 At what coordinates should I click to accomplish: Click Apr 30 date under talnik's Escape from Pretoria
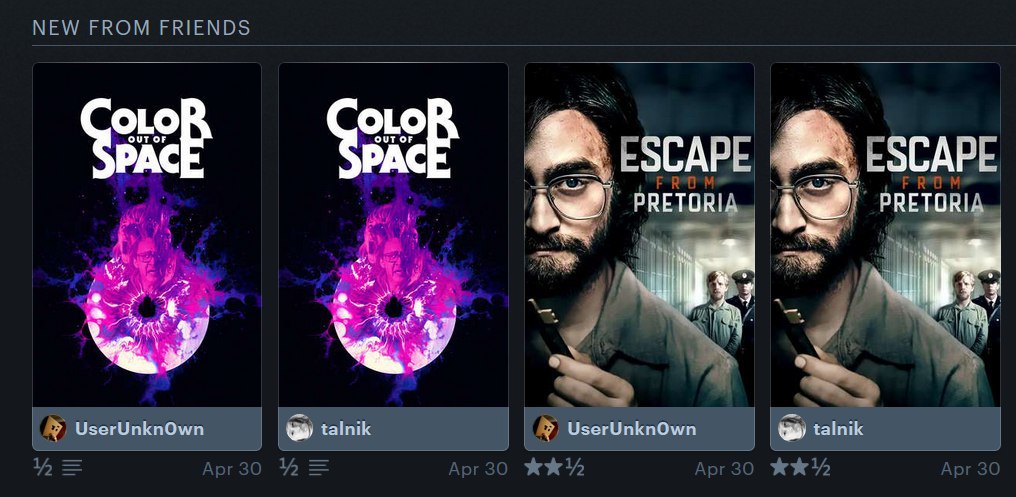point(970,468)
